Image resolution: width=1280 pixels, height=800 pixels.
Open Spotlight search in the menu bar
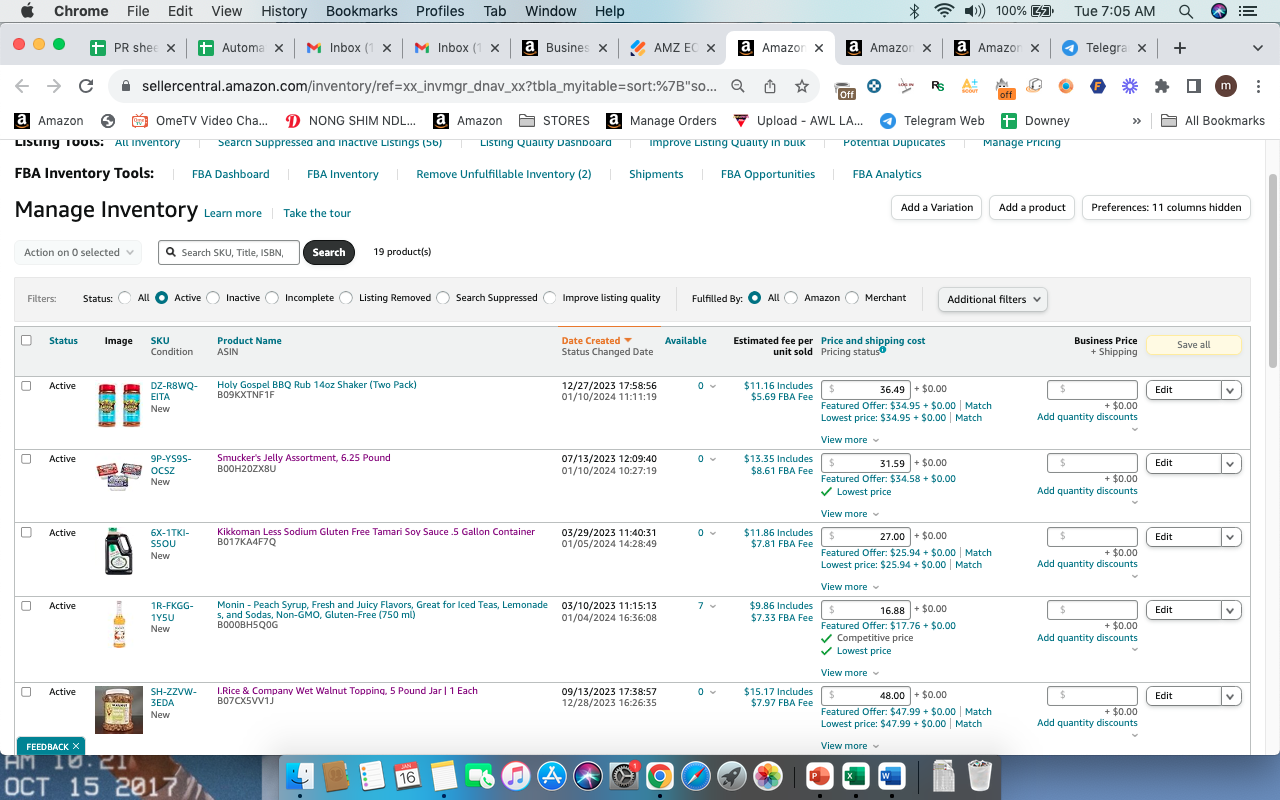(1186, 11)
